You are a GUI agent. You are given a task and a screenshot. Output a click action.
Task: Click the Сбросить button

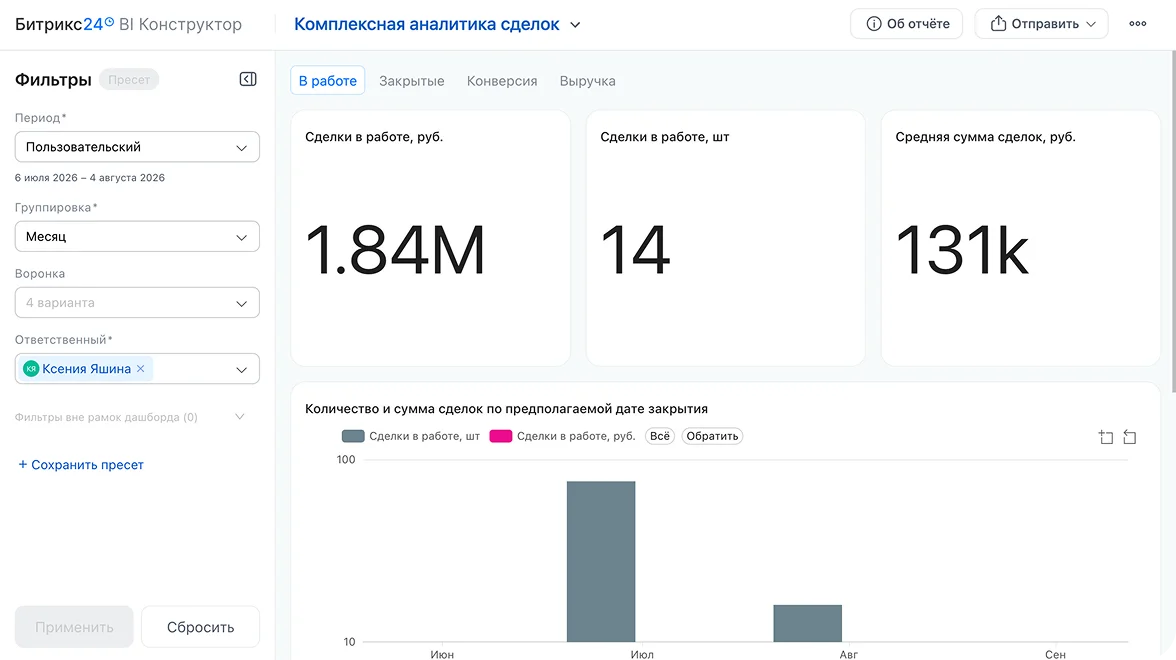coord(200,627)
